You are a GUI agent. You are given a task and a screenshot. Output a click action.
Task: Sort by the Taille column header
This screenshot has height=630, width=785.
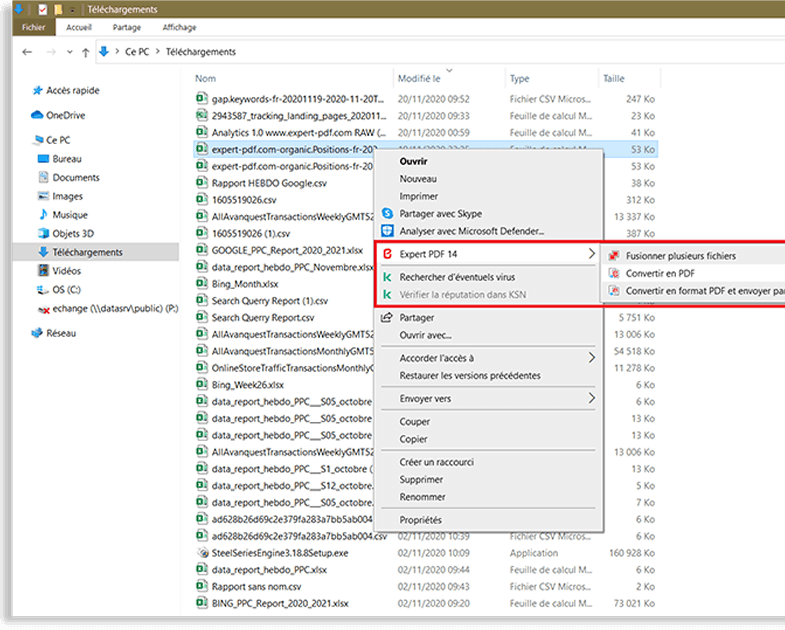613,79
